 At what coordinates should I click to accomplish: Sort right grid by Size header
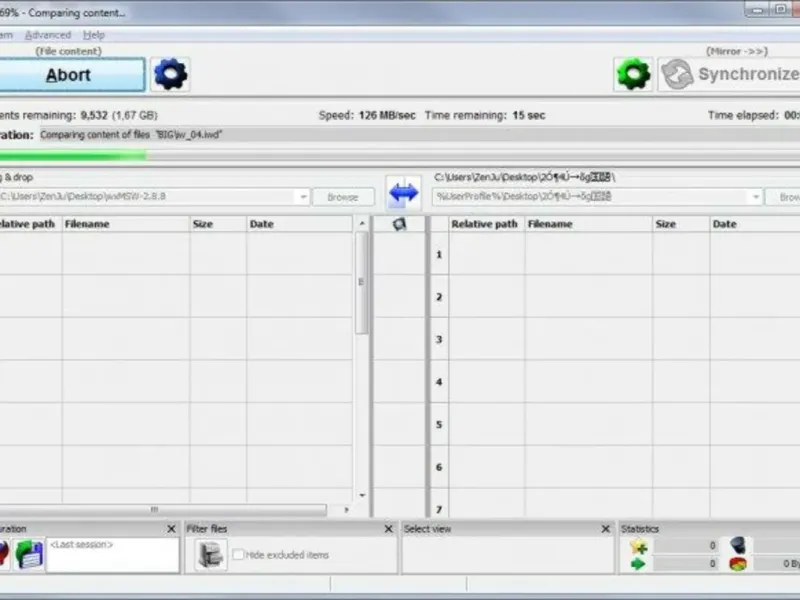click(x=681, y=224)
